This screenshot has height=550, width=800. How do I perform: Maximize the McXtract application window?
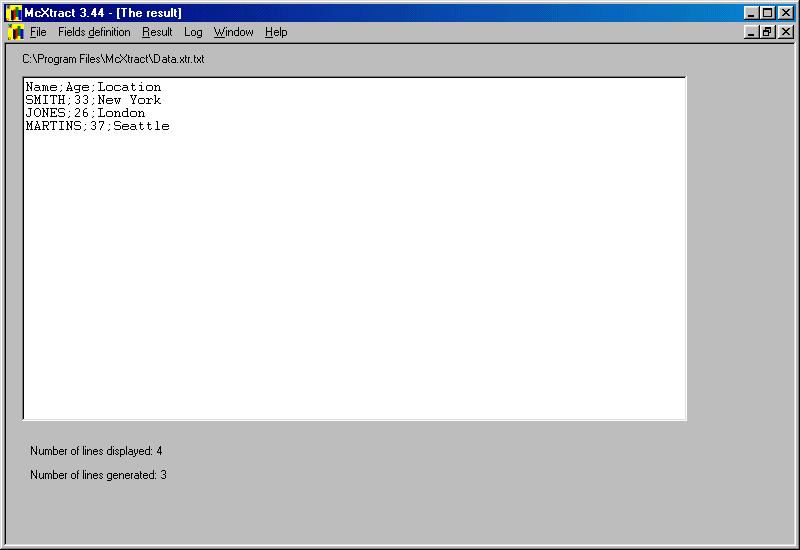point(767,13)
